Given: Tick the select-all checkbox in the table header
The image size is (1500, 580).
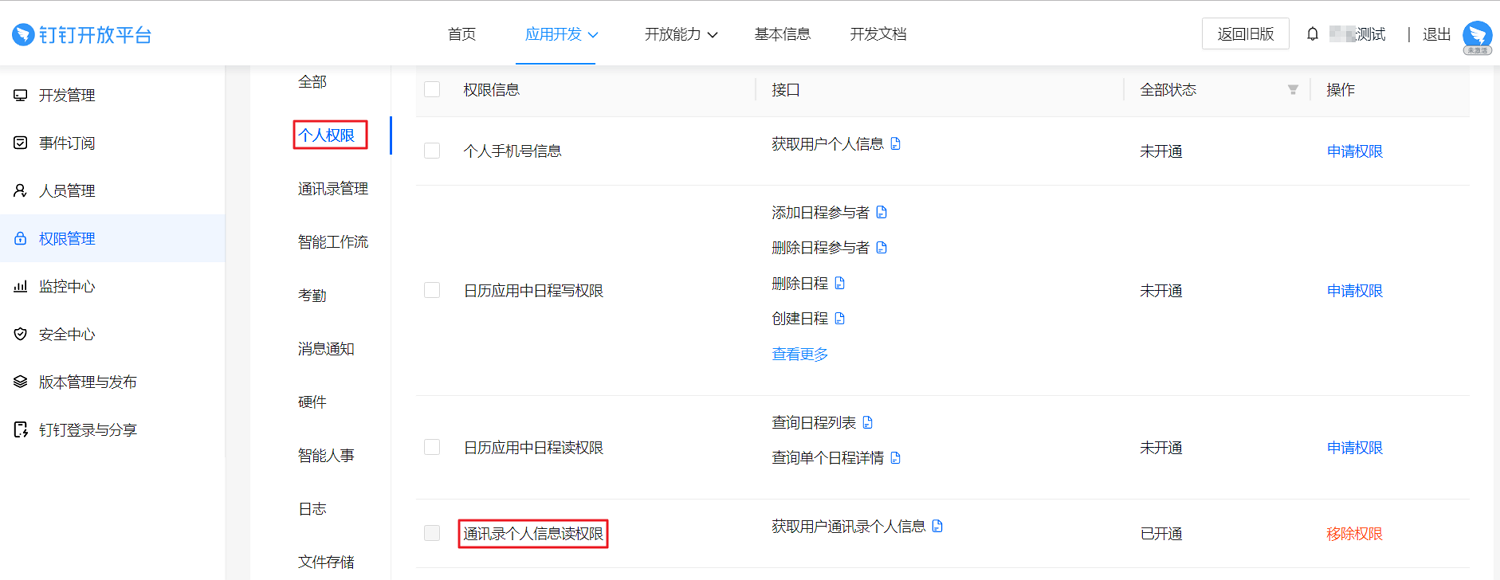Looking at the screenshot, I should tap(432, 89).
